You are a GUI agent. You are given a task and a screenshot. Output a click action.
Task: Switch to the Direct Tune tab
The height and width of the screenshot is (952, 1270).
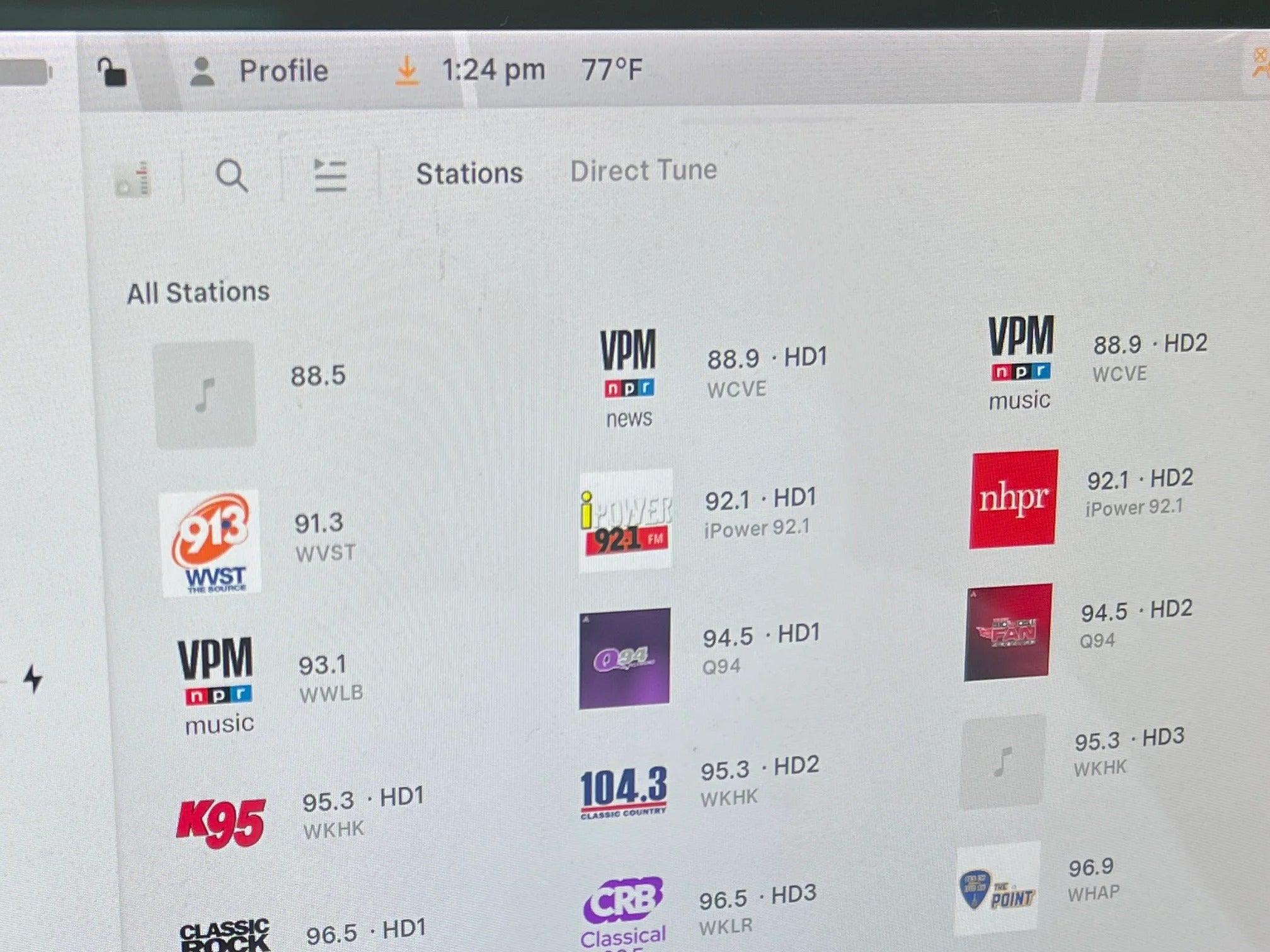point(643,171)
